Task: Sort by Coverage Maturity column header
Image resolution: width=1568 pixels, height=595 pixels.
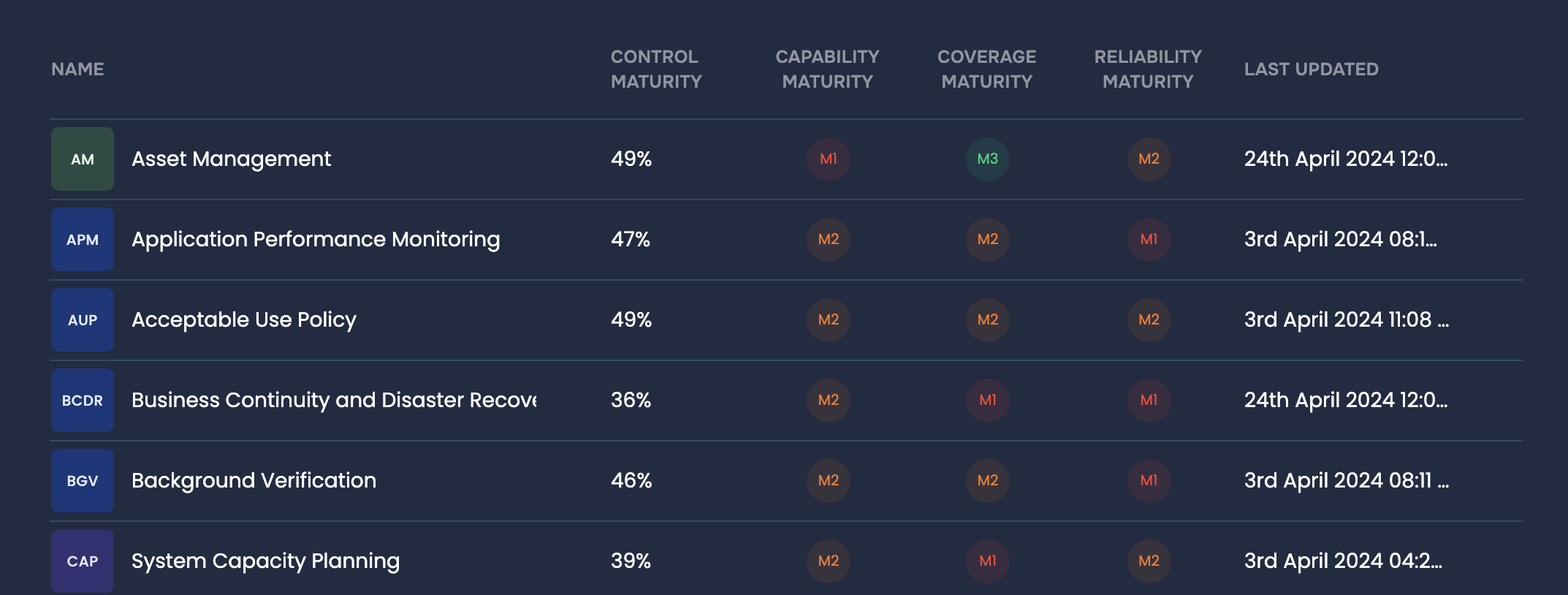Action: (x=986, y=69)
